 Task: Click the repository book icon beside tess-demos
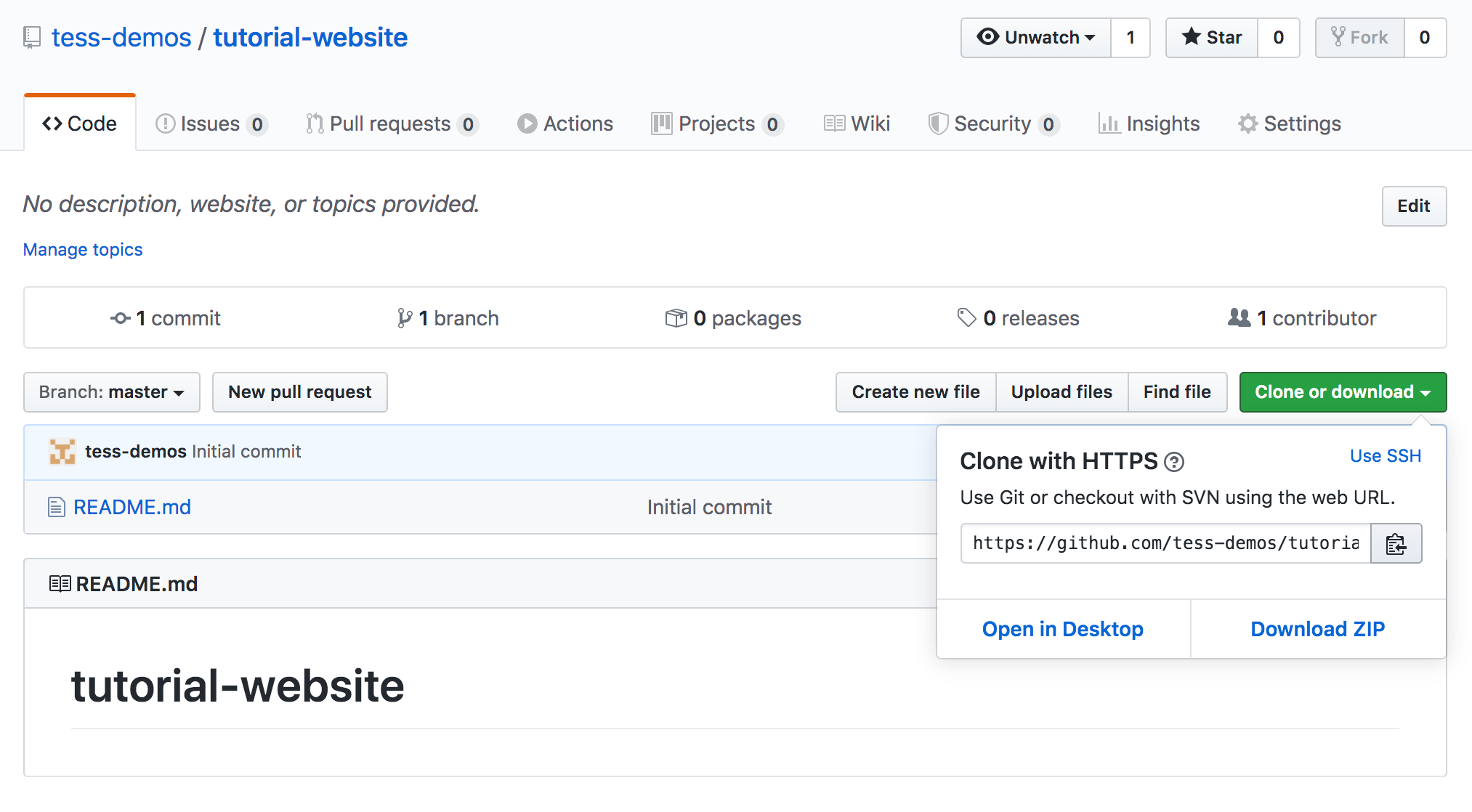click(31, 37)
